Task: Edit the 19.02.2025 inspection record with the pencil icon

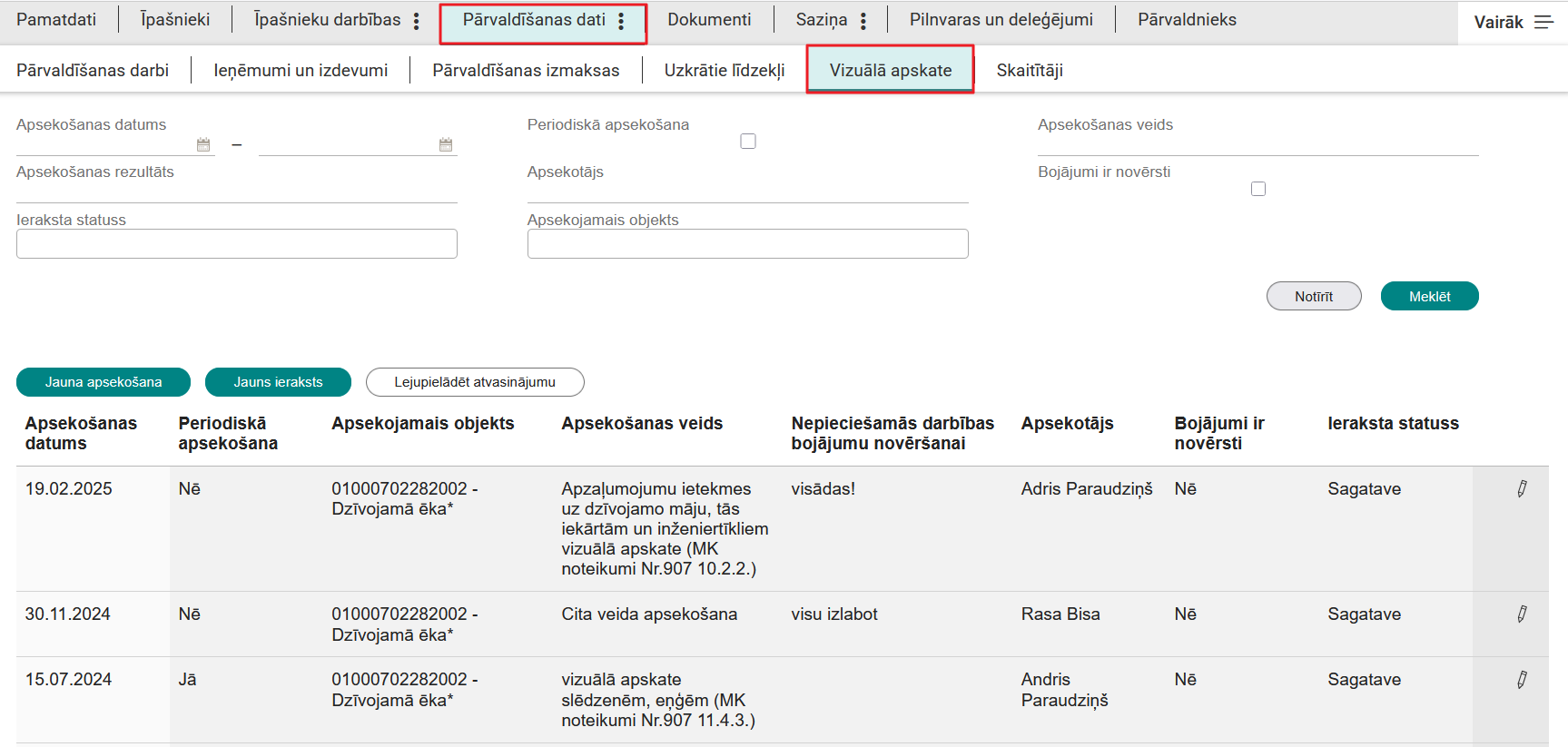Action: pyautogui.click(x=1522, y=489)
